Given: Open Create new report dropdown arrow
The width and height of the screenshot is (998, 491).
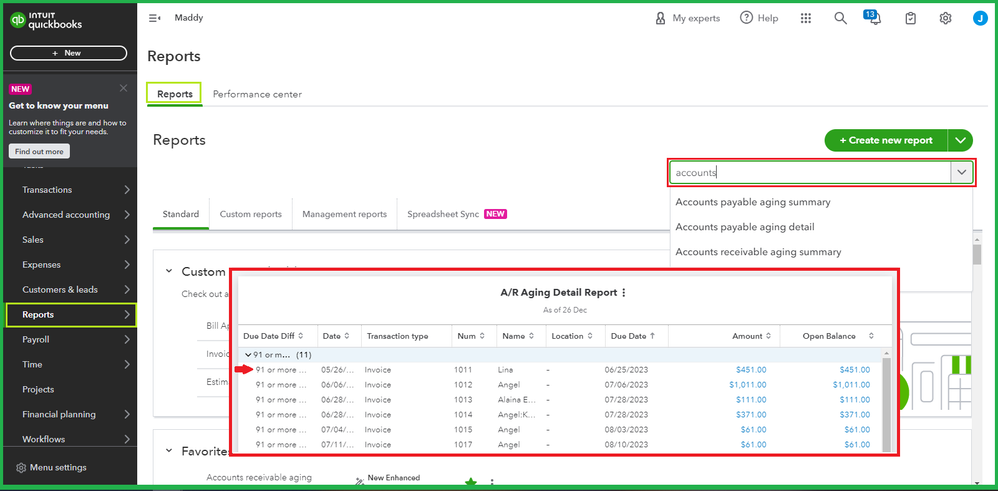Looking at the screenshot, I should 960,140.
